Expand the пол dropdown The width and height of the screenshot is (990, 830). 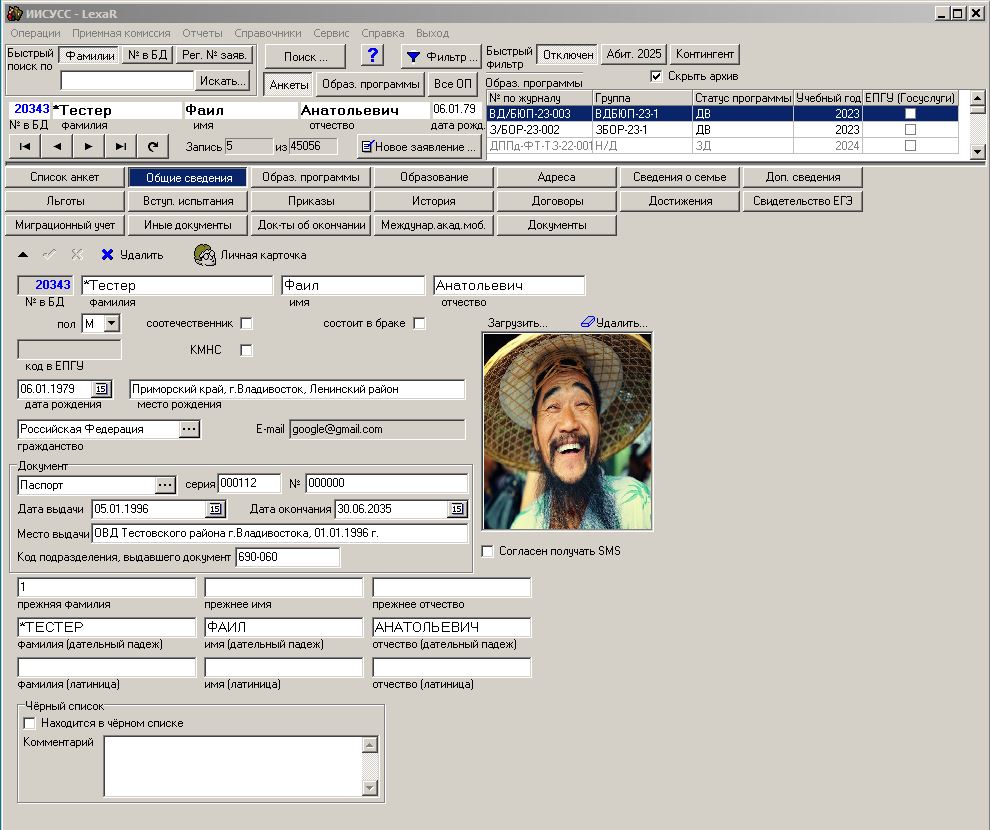[111, 324]
